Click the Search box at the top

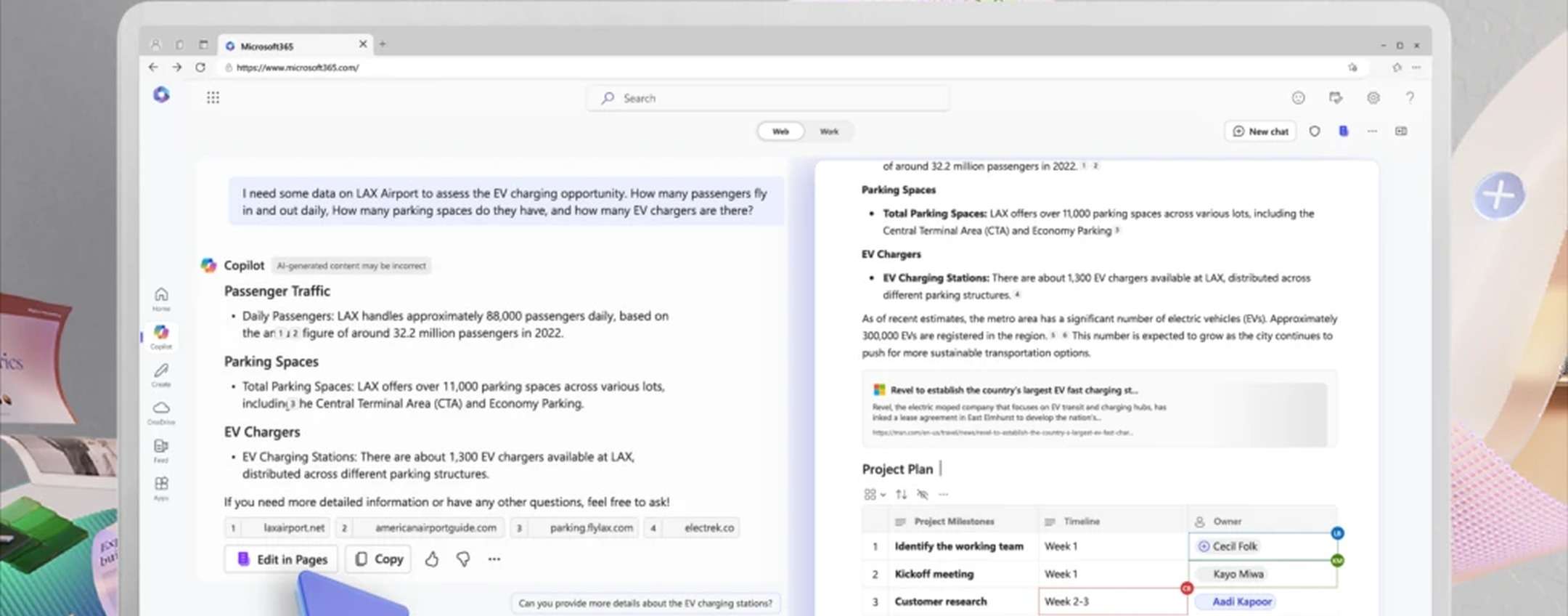(x=768, y=98)
